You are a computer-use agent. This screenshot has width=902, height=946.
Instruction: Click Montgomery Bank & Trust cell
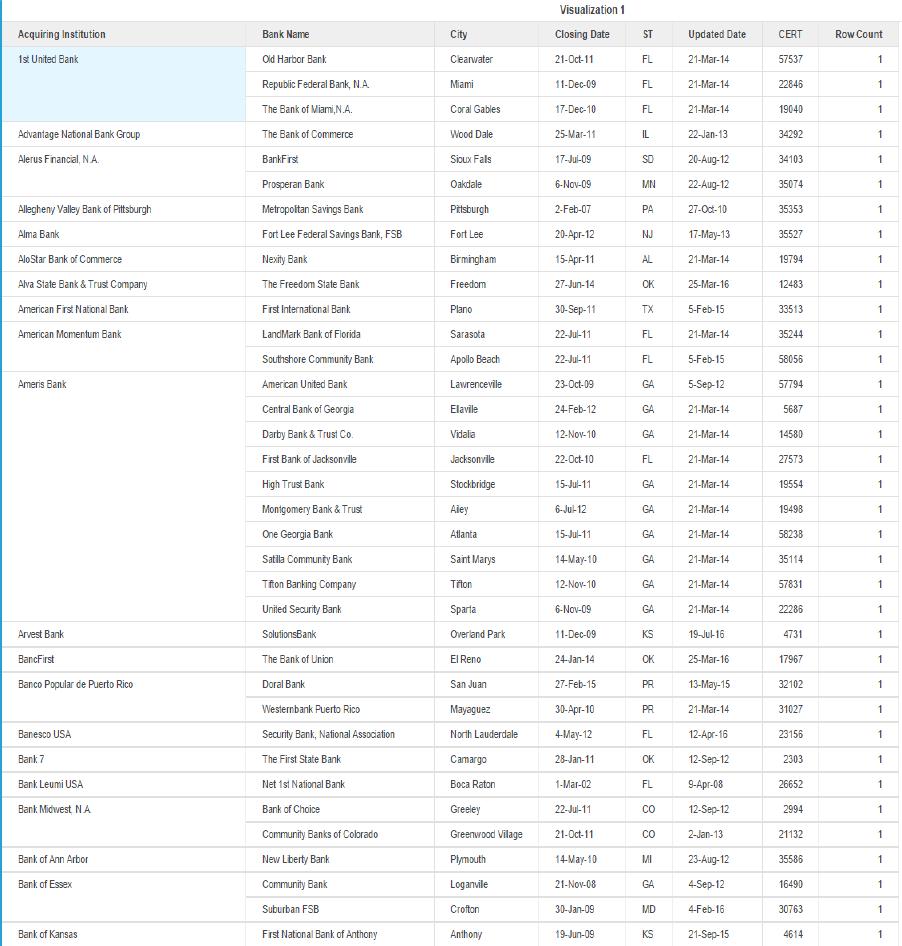tap(340, 510)
